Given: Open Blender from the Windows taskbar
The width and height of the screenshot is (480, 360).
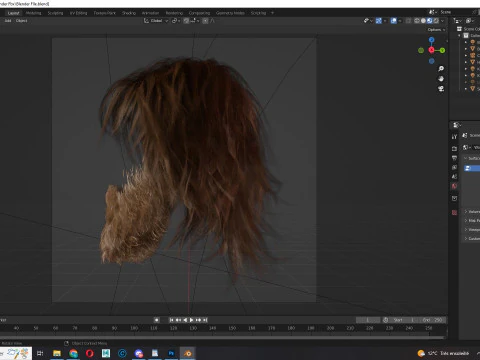Looking at the screenshot, I should (x=188, y=353).
